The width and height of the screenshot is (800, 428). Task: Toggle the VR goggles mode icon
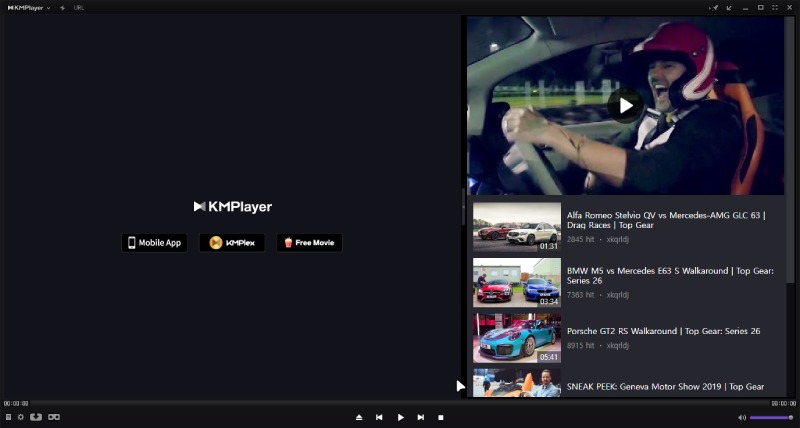pos(54,417)
